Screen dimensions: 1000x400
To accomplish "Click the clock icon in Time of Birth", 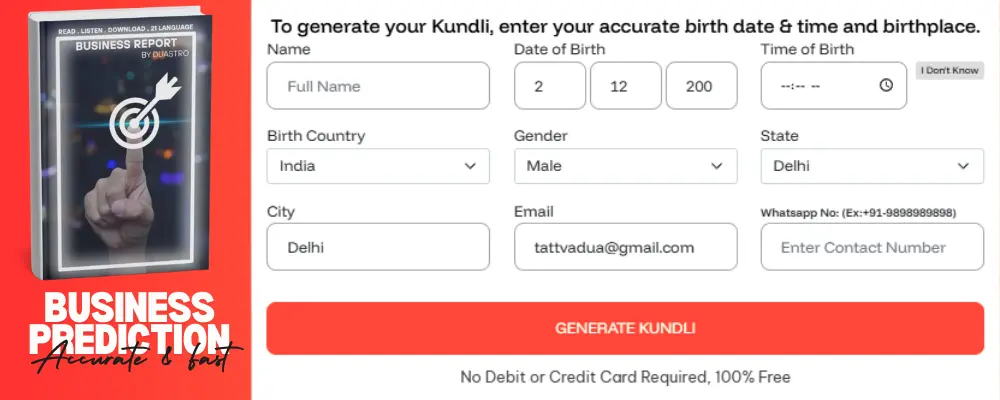I will [x=886, y=86].
